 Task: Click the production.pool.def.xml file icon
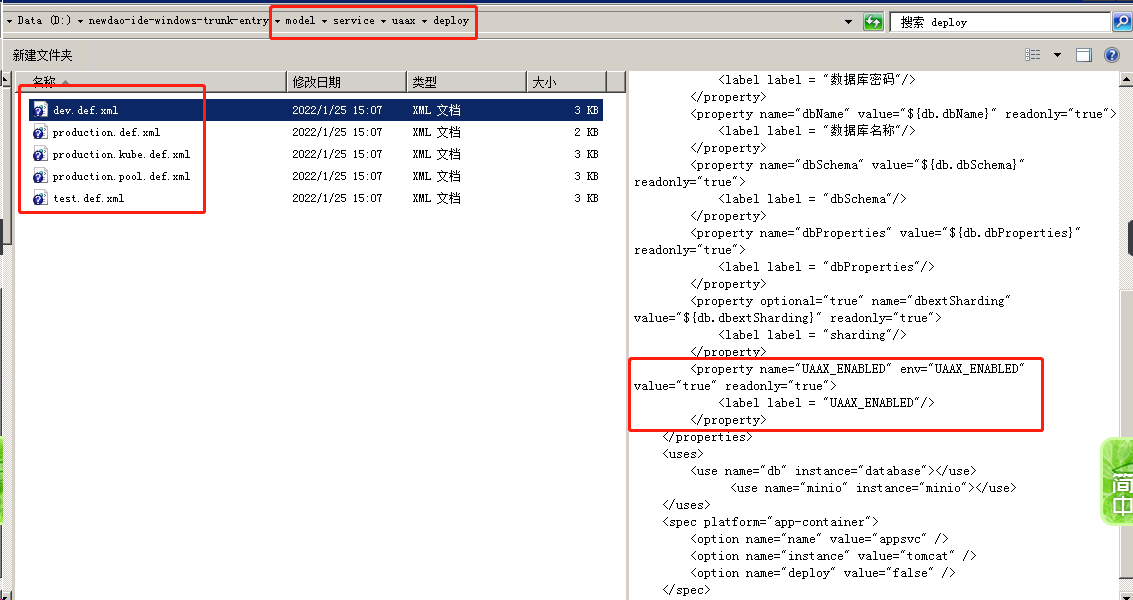coord(40,176)
